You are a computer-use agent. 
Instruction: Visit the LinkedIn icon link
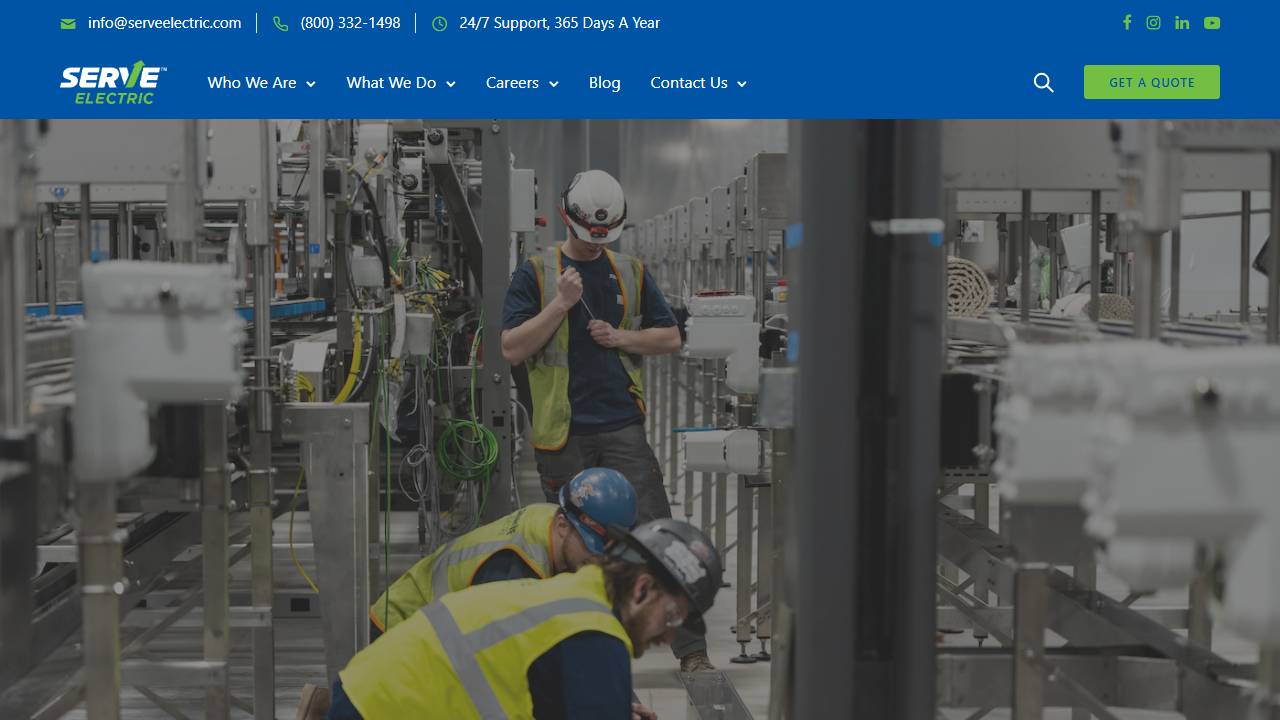pyautogui.click(x=1182, y=23)
